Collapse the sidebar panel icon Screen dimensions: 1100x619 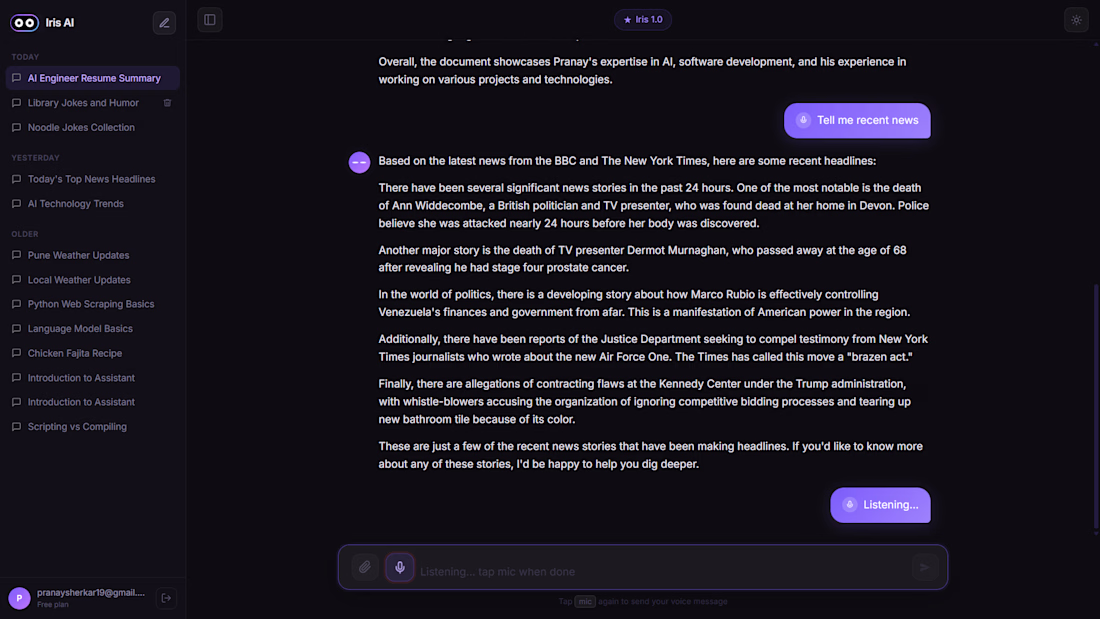pos(210,20)
